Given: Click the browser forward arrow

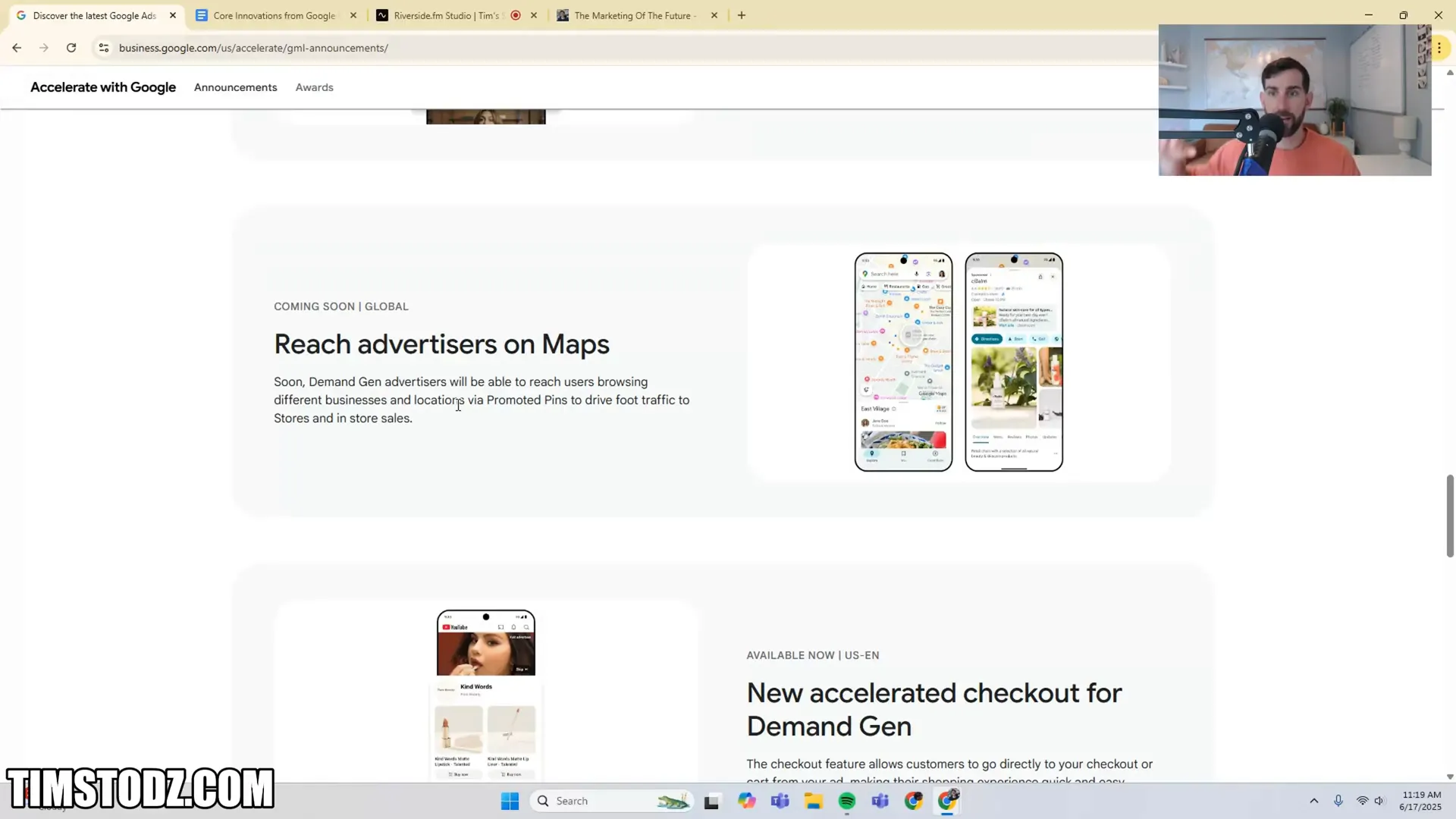Looking at the screenshot, I should point(44,48).
